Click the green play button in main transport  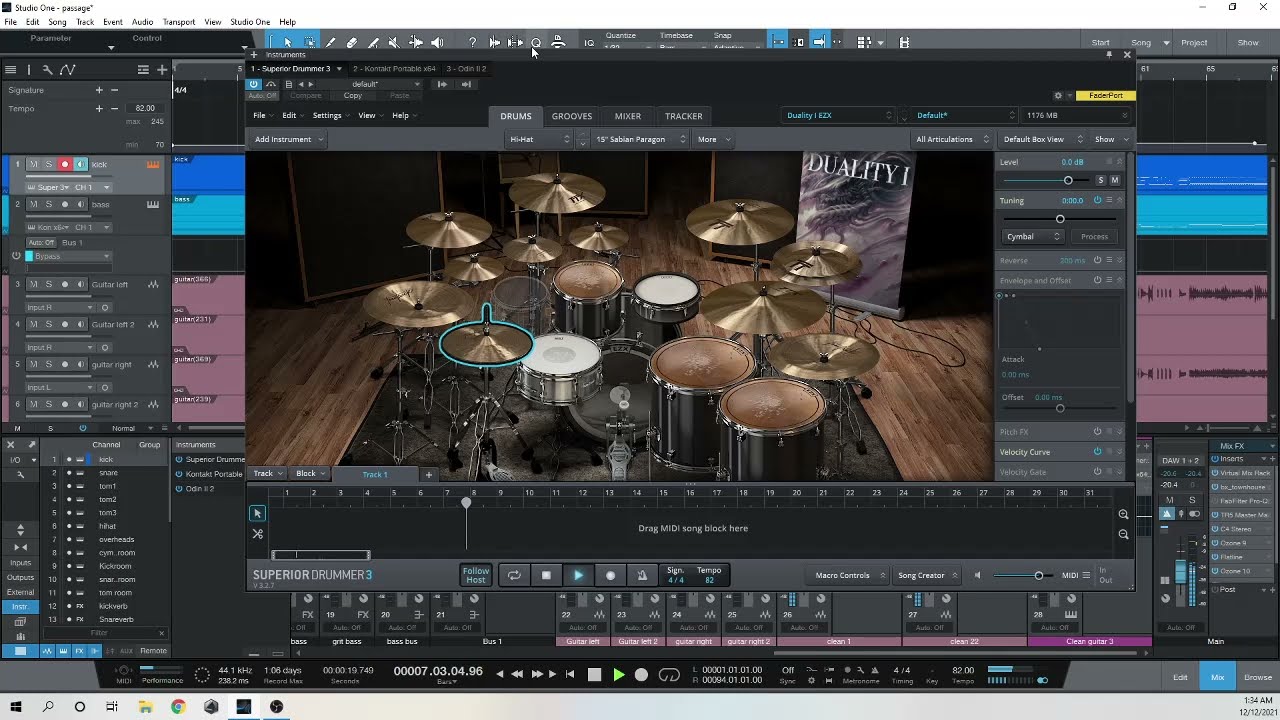618,675
